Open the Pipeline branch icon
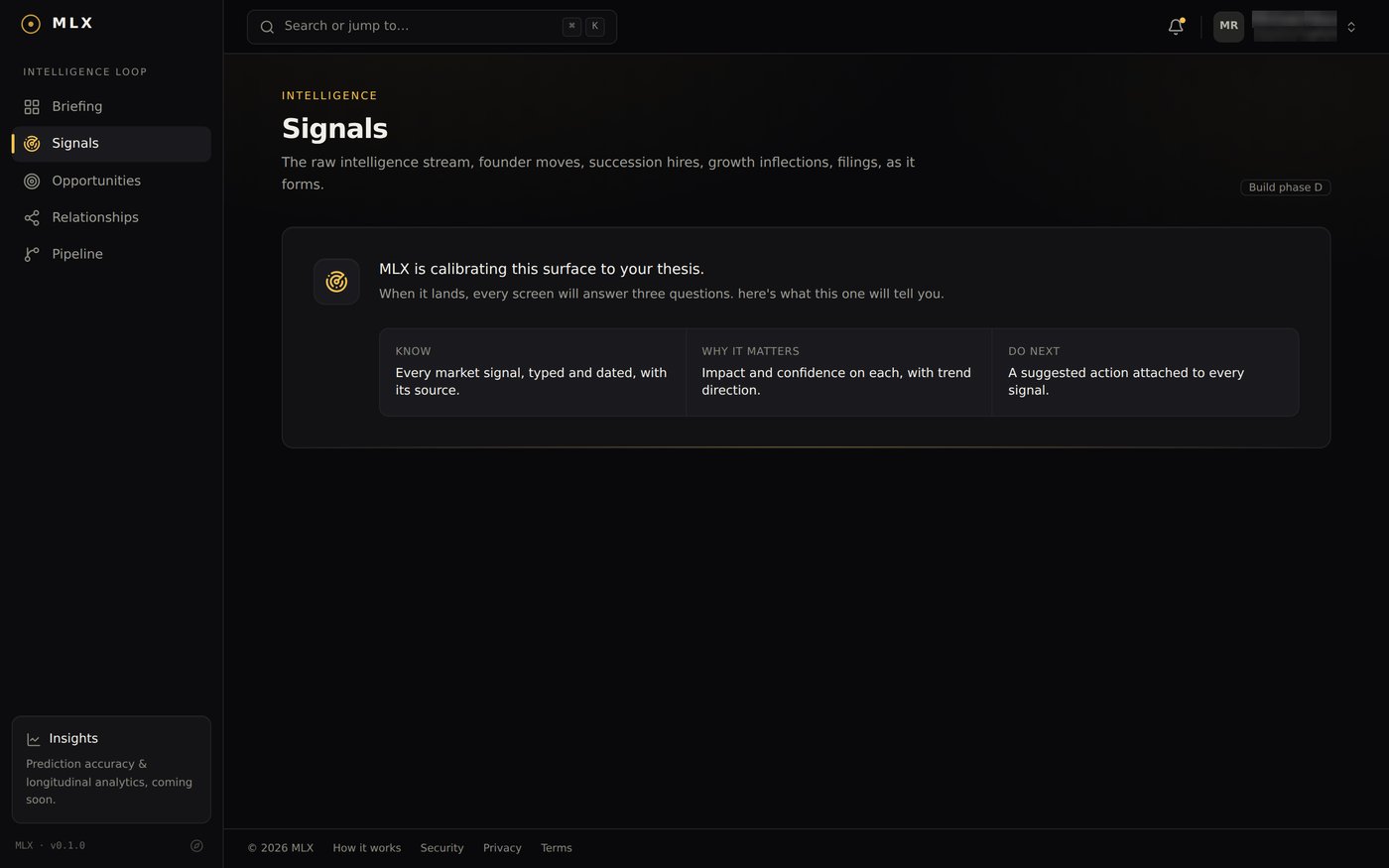This screenshot has width=1389, height=868. 32,254
